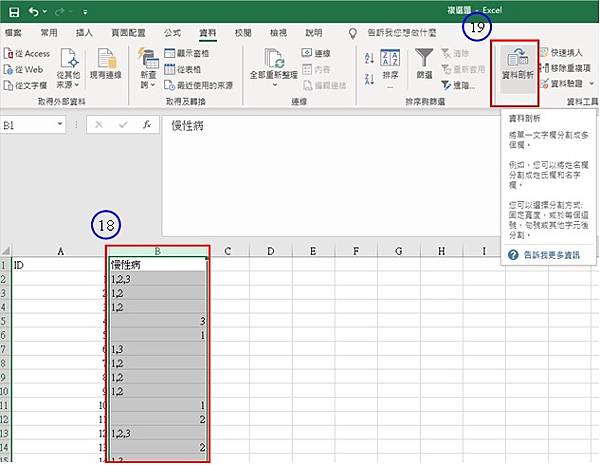Click 快速填入 (Flash Fill)
Image resolution: width=600 pixels, height=465 pixels.
562,52
